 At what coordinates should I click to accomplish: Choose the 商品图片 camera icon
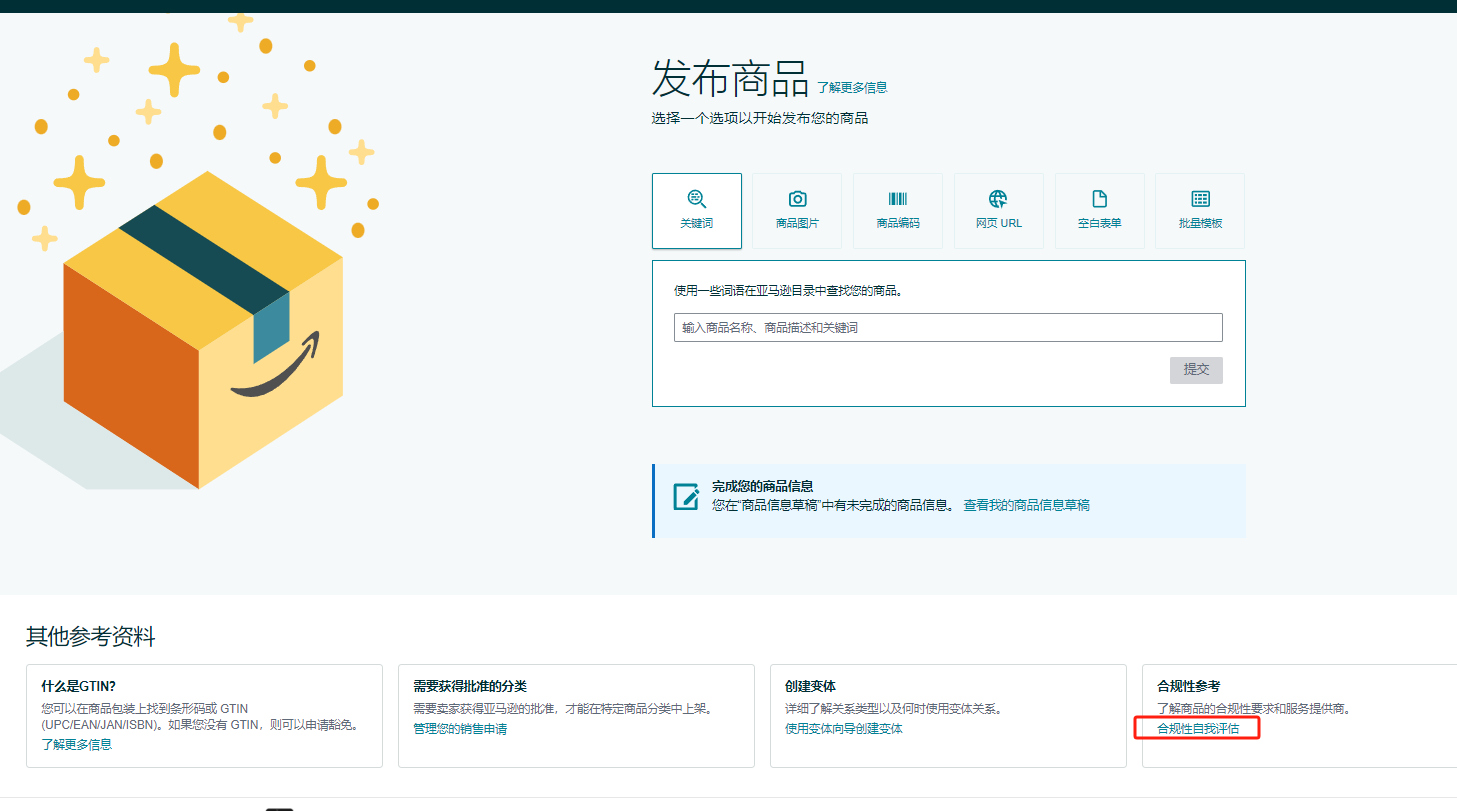pos(797,198)
